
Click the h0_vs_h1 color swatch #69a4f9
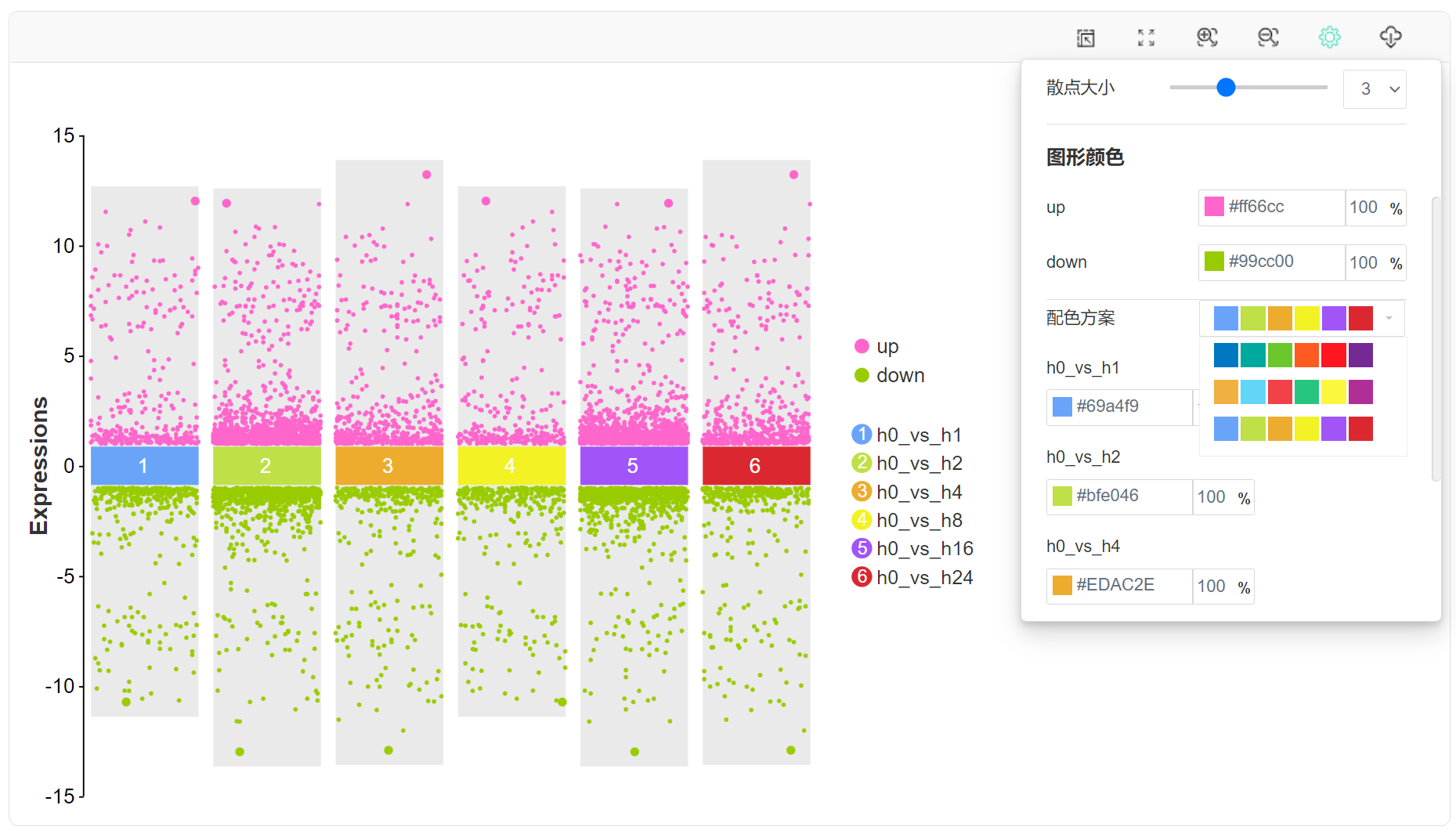coord(1062,406)
